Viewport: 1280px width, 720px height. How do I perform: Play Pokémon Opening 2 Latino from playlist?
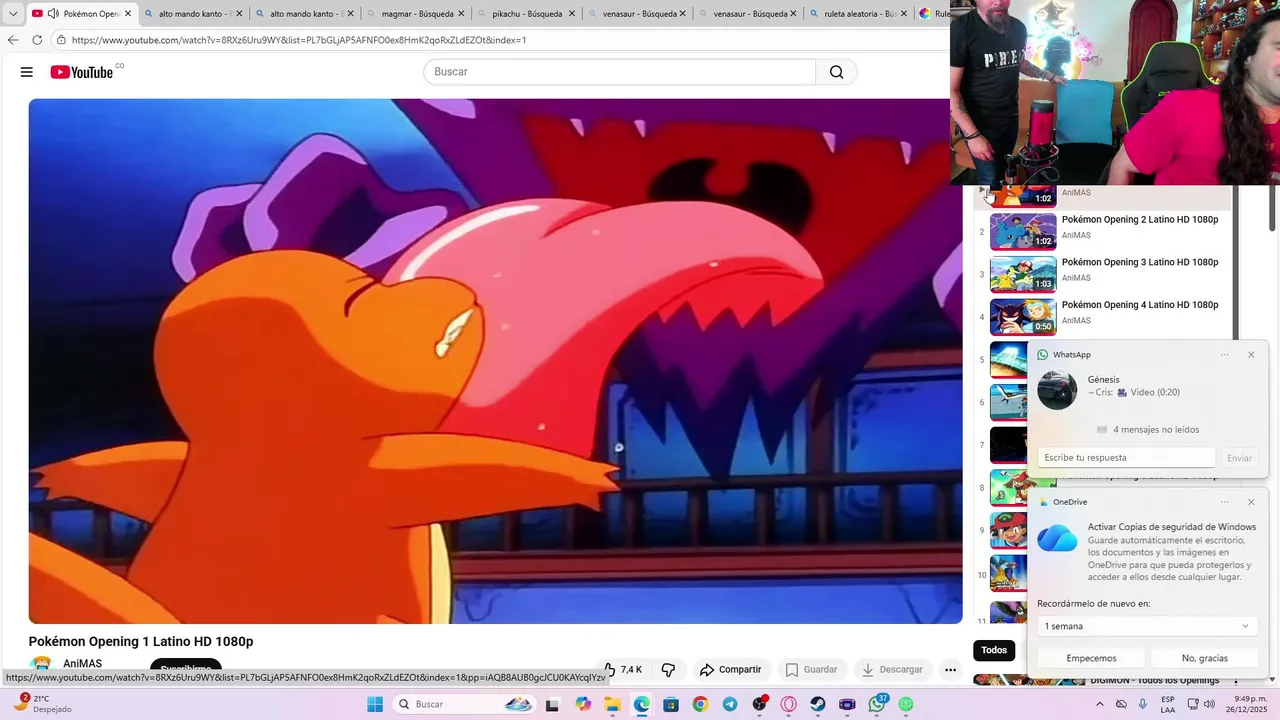1104,231
